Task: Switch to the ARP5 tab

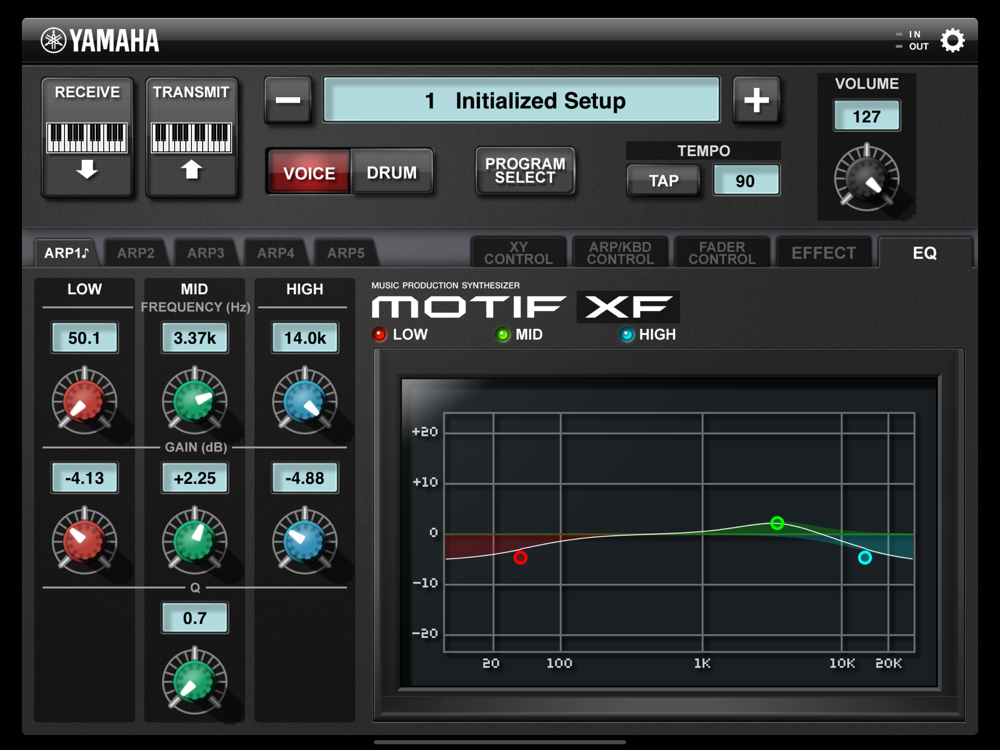Action: 346,253
